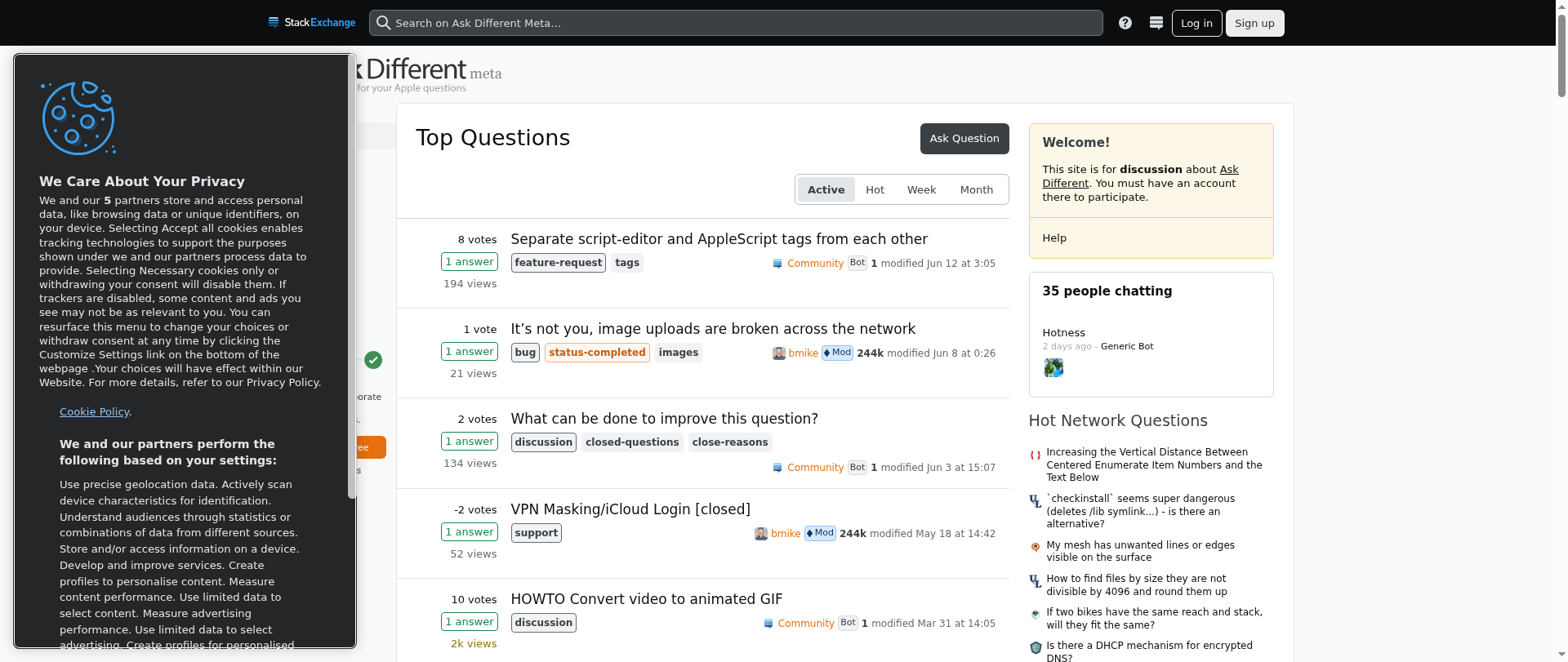
Task: Select the support tag
Action: click(x=537, y=533)
